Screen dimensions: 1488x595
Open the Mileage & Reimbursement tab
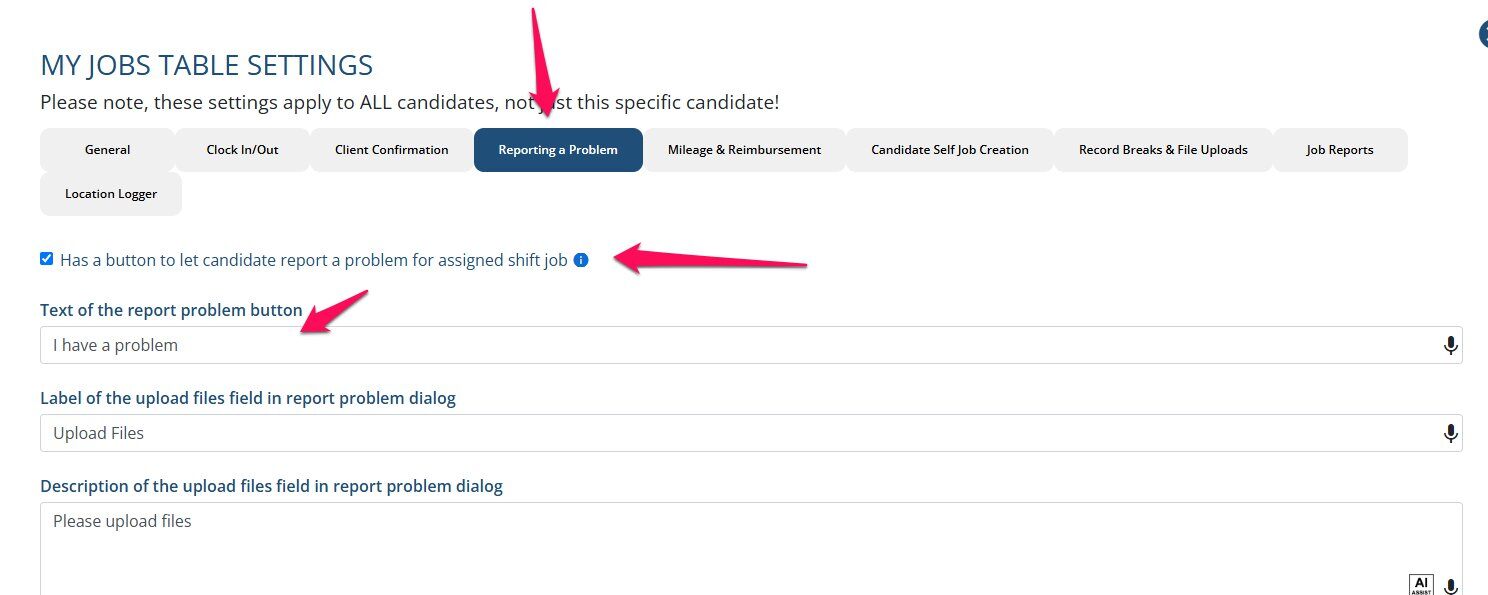pos(744,149)
